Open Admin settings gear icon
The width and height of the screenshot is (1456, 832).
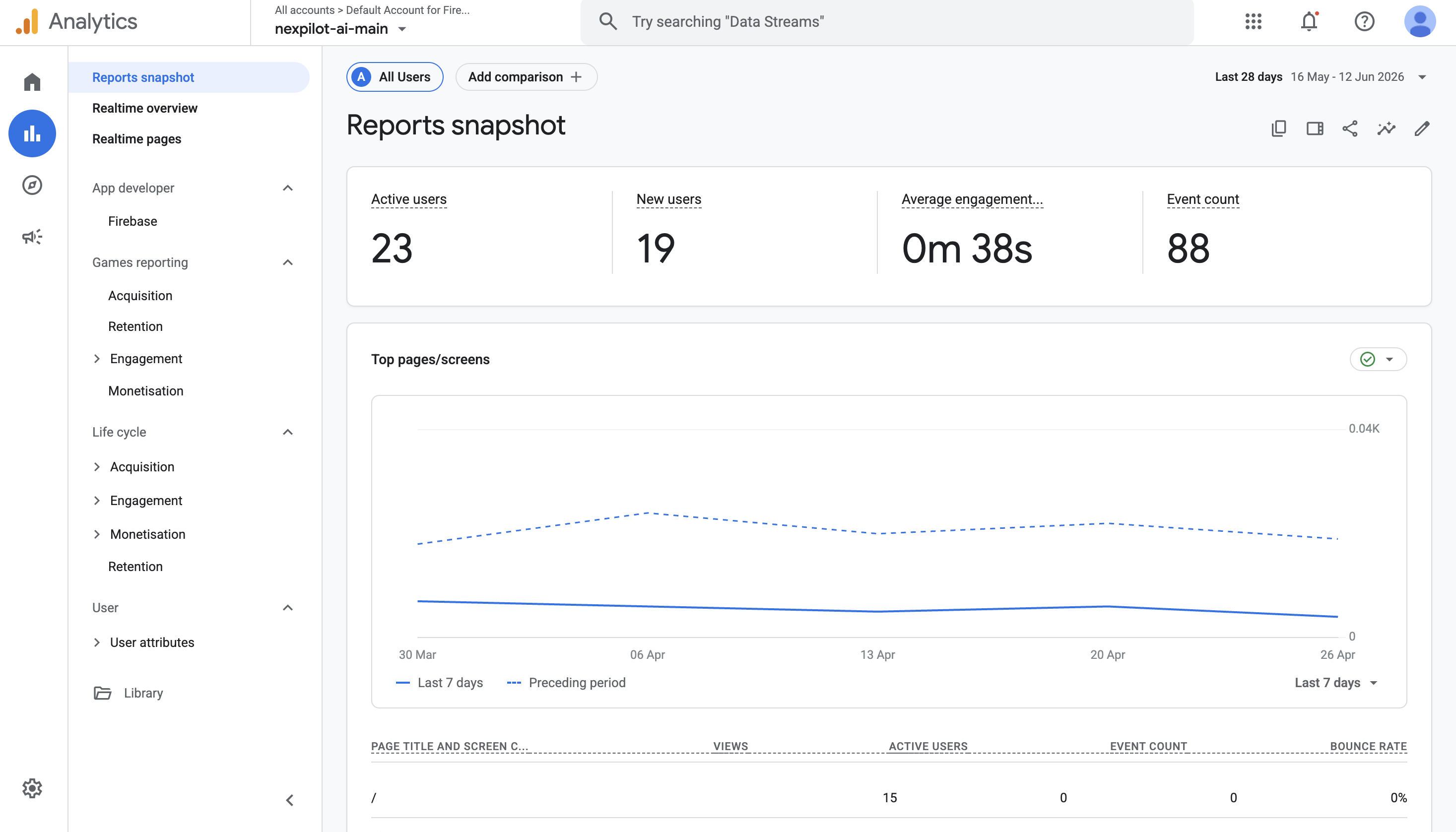pyautogui.click(x=32, y=788)
